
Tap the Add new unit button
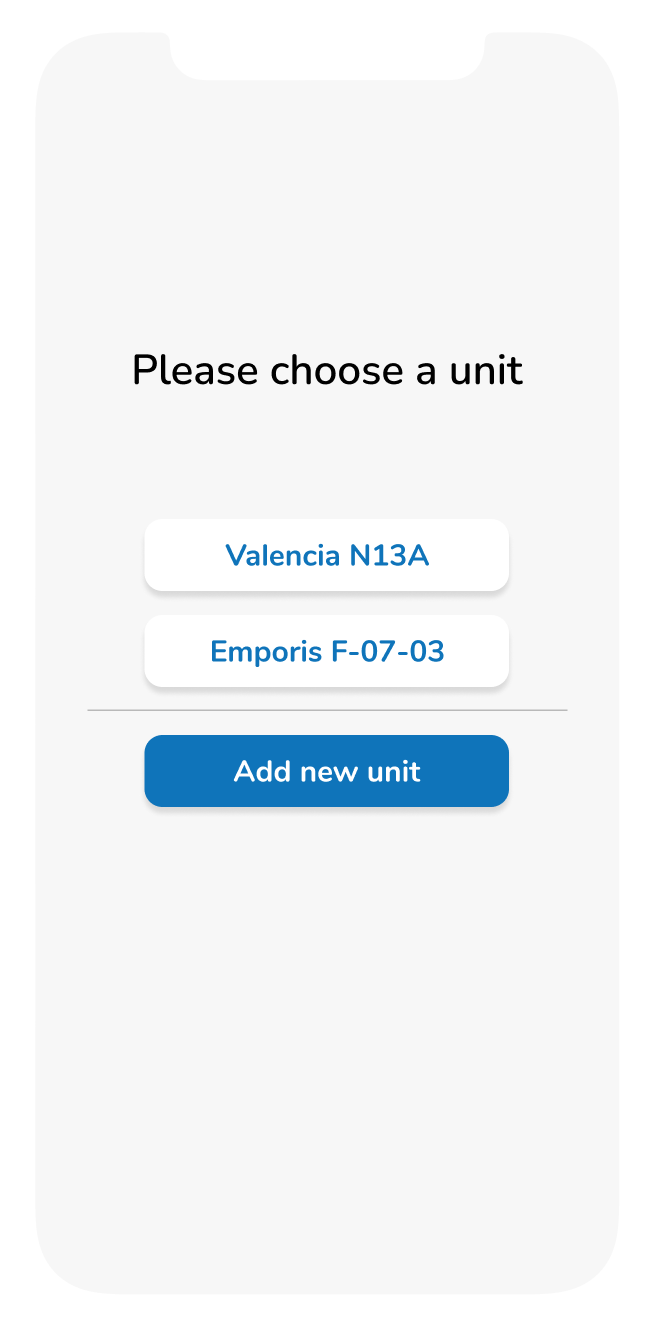coord(327,771)
